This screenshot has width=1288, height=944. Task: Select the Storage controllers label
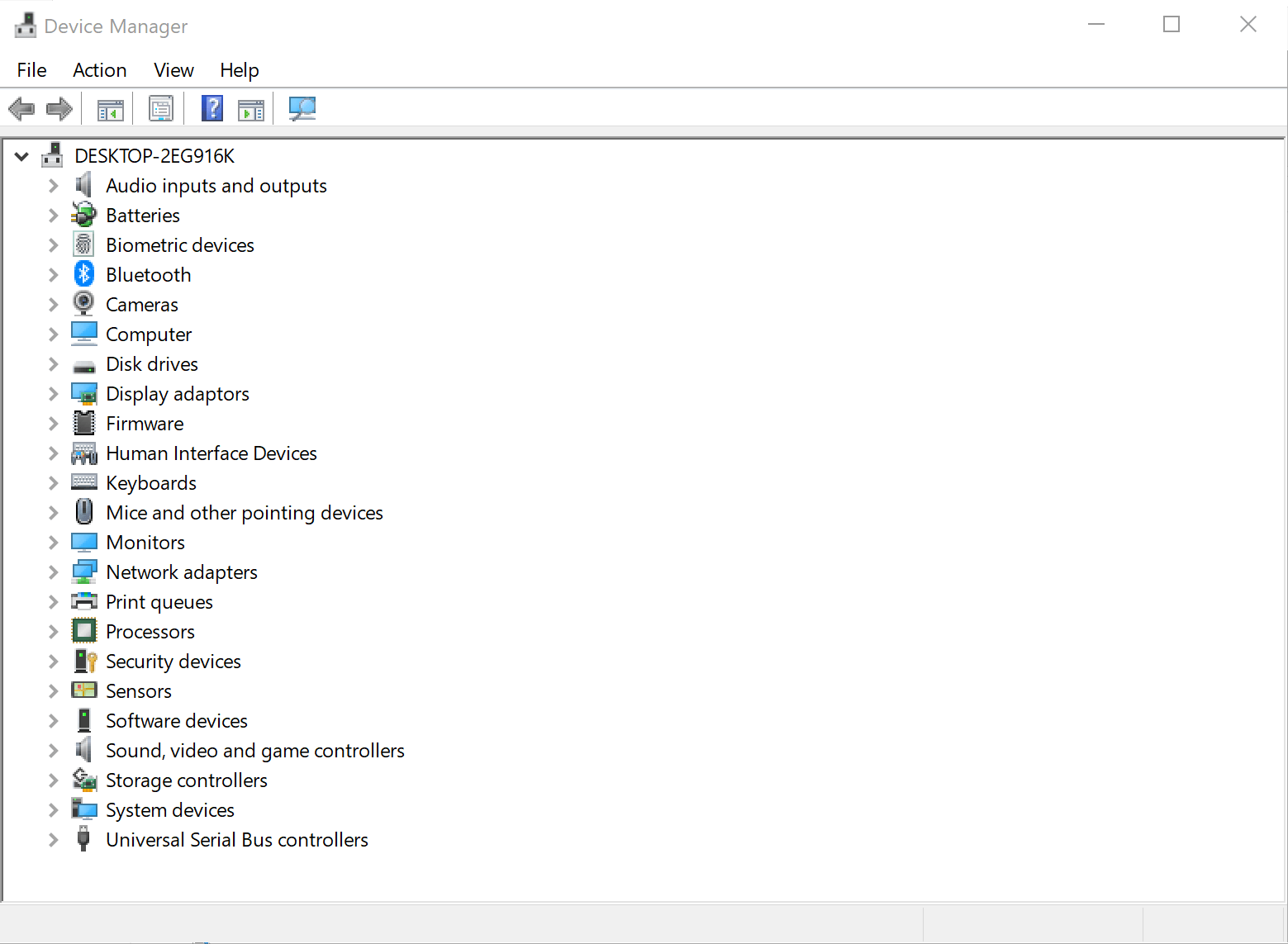pyautogui.click(x=187, y=780)
